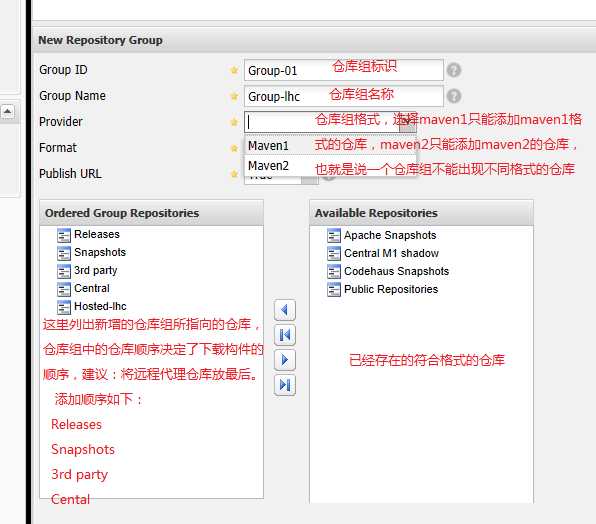Viewport: 596px width, 524px height.
Task: Click the move right arrow button
Action: tap(285, 360)
